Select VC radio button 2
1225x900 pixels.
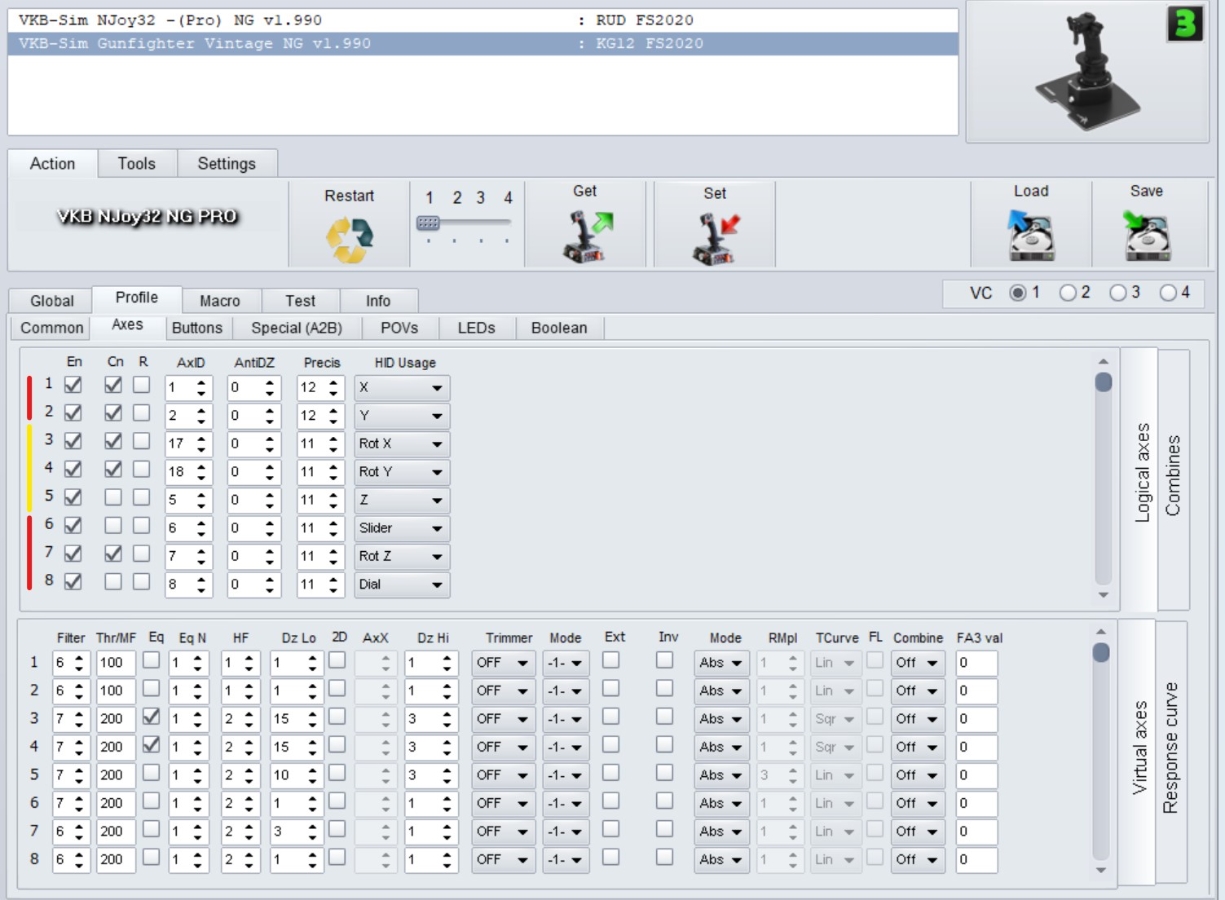[x=1068, y=293]
